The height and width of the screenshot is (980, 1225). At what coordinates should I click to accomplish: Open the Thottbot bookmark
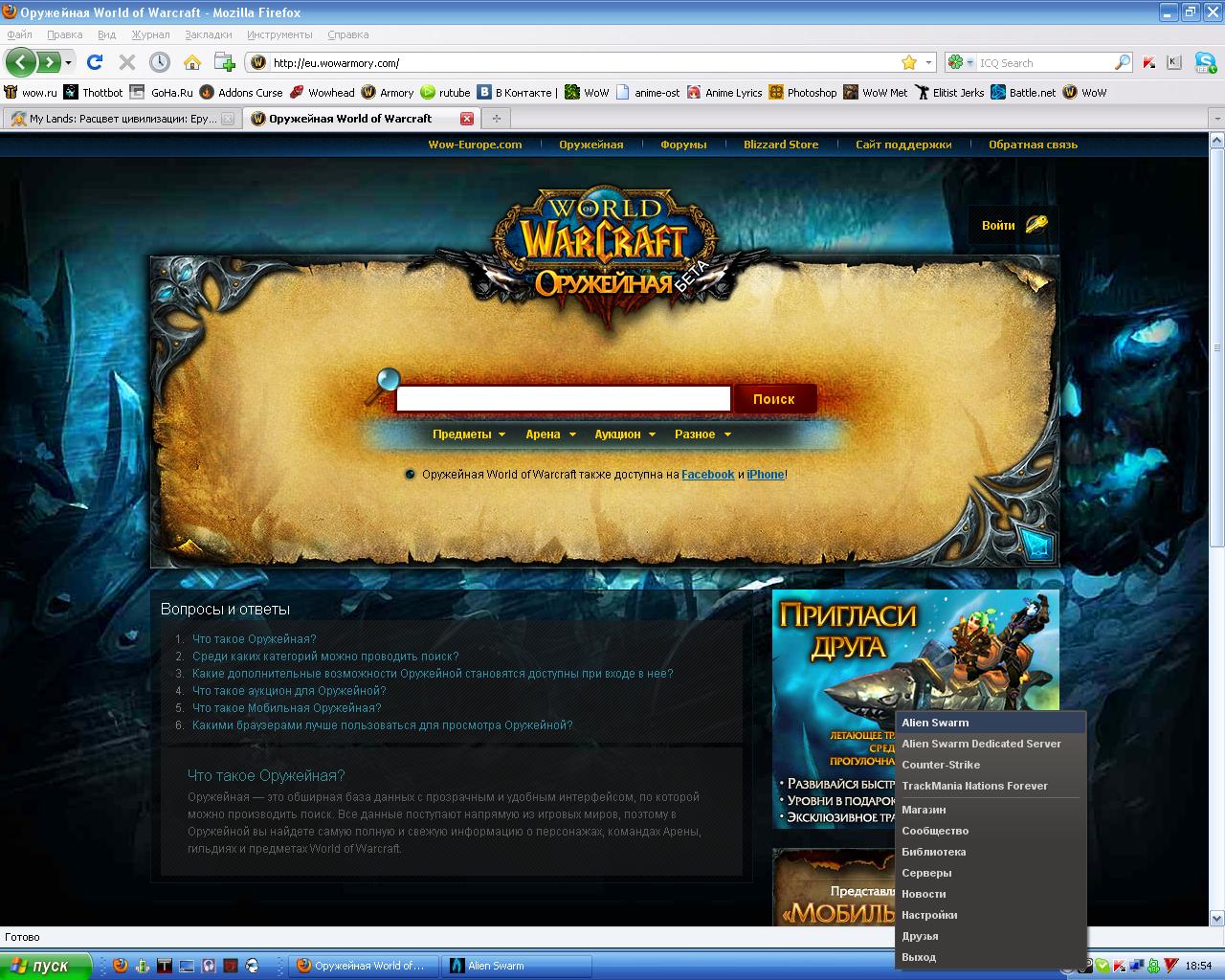[94, 93]
